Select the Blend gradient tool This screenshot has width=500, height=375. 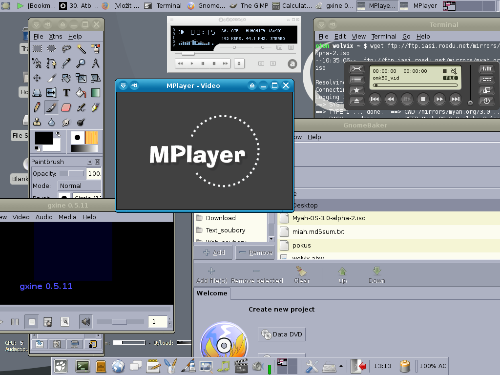pyautogui.click(x=95, y=93)
